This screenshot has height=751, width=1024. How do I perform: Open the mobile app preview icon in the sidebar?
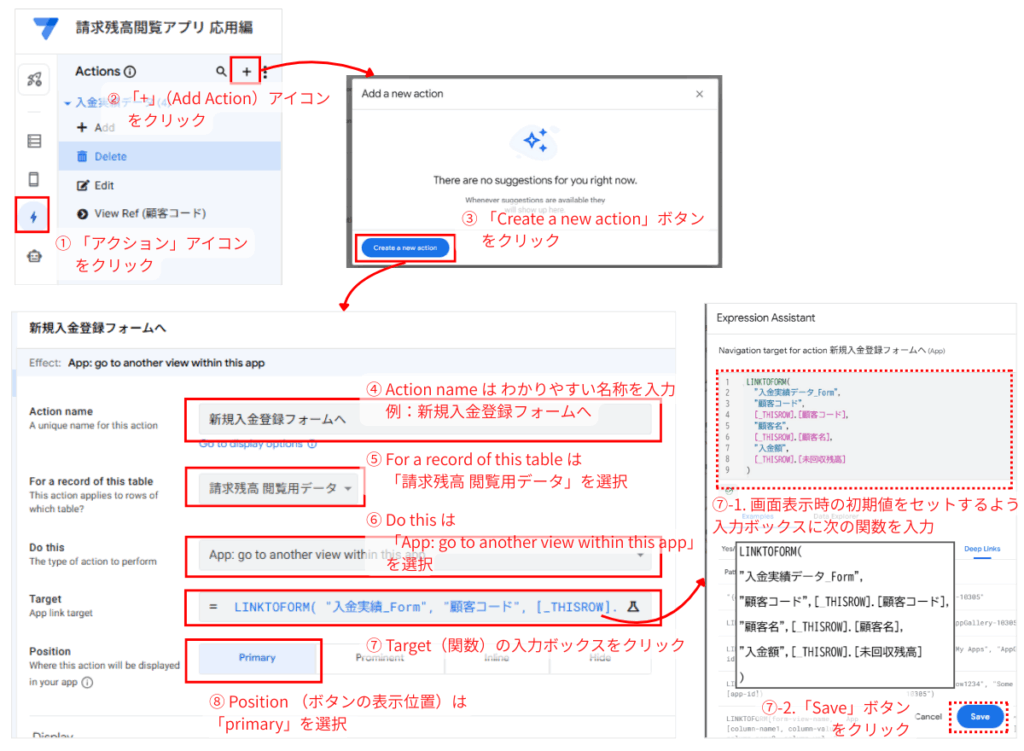point(34,179)
